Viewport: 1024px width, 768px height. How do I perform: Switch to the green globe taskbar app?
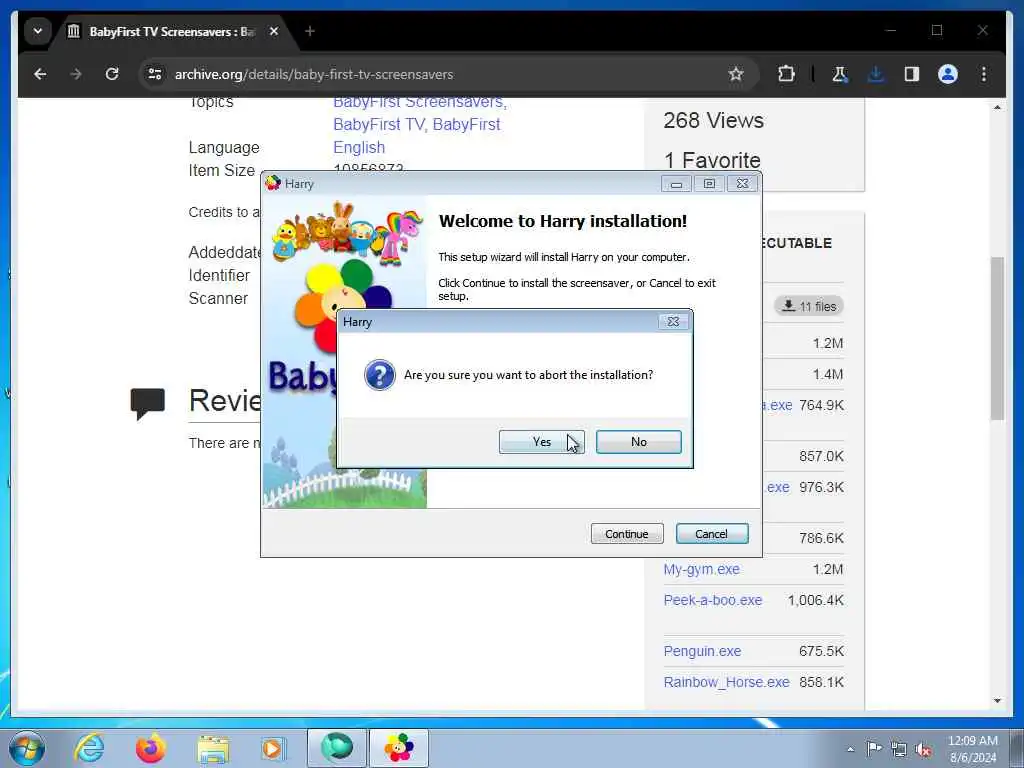pos(336,748)
